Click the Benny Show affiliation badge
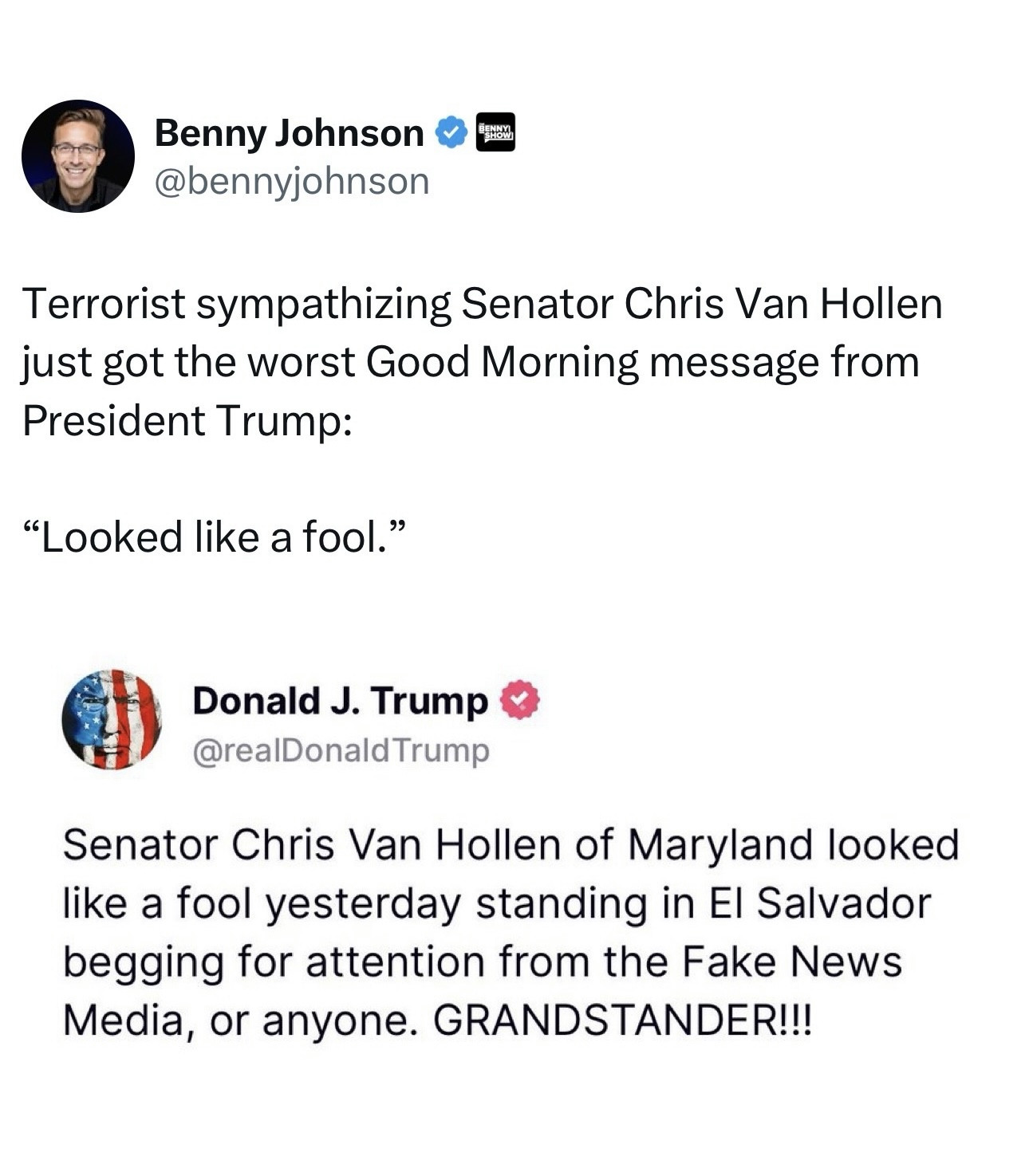The image size is (1029, 1176). (x=495, y=132)
